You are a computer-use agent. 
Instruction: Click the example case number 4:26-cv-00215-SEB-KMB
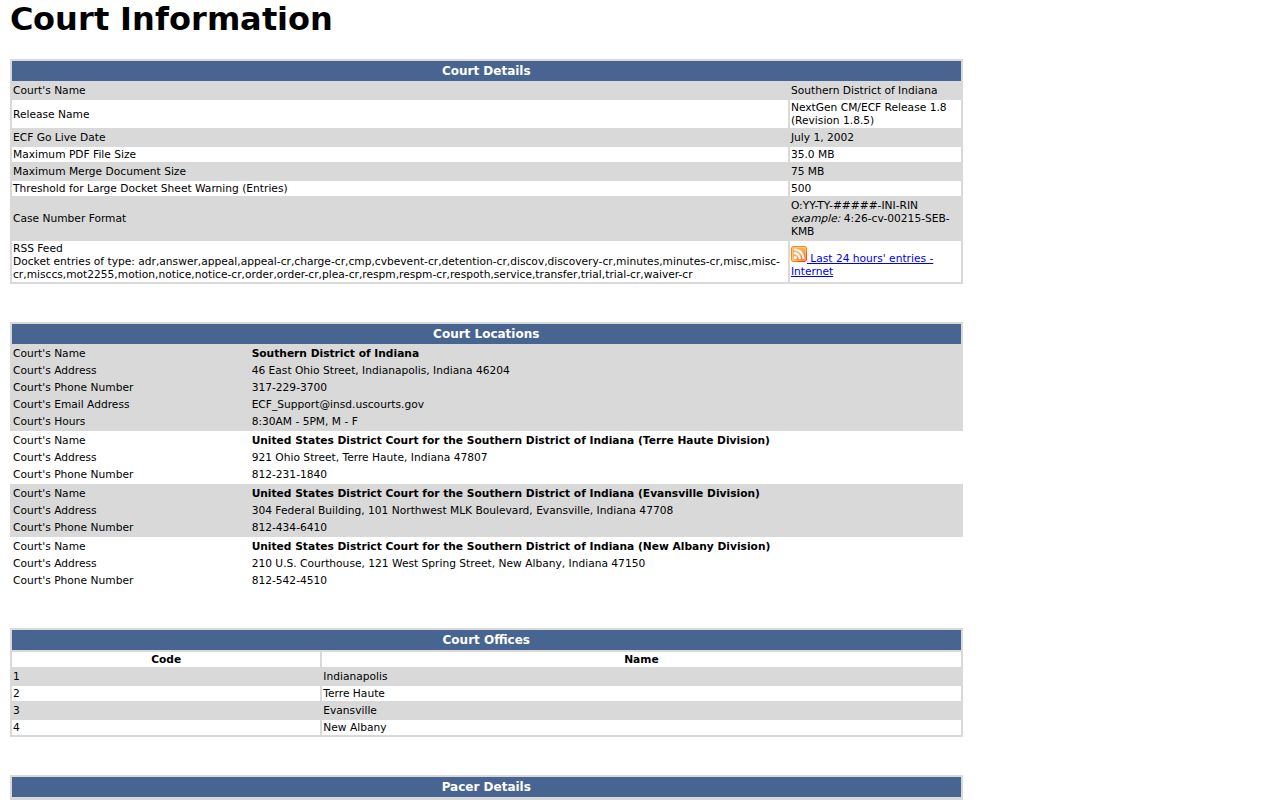click(x=870, y=225)
